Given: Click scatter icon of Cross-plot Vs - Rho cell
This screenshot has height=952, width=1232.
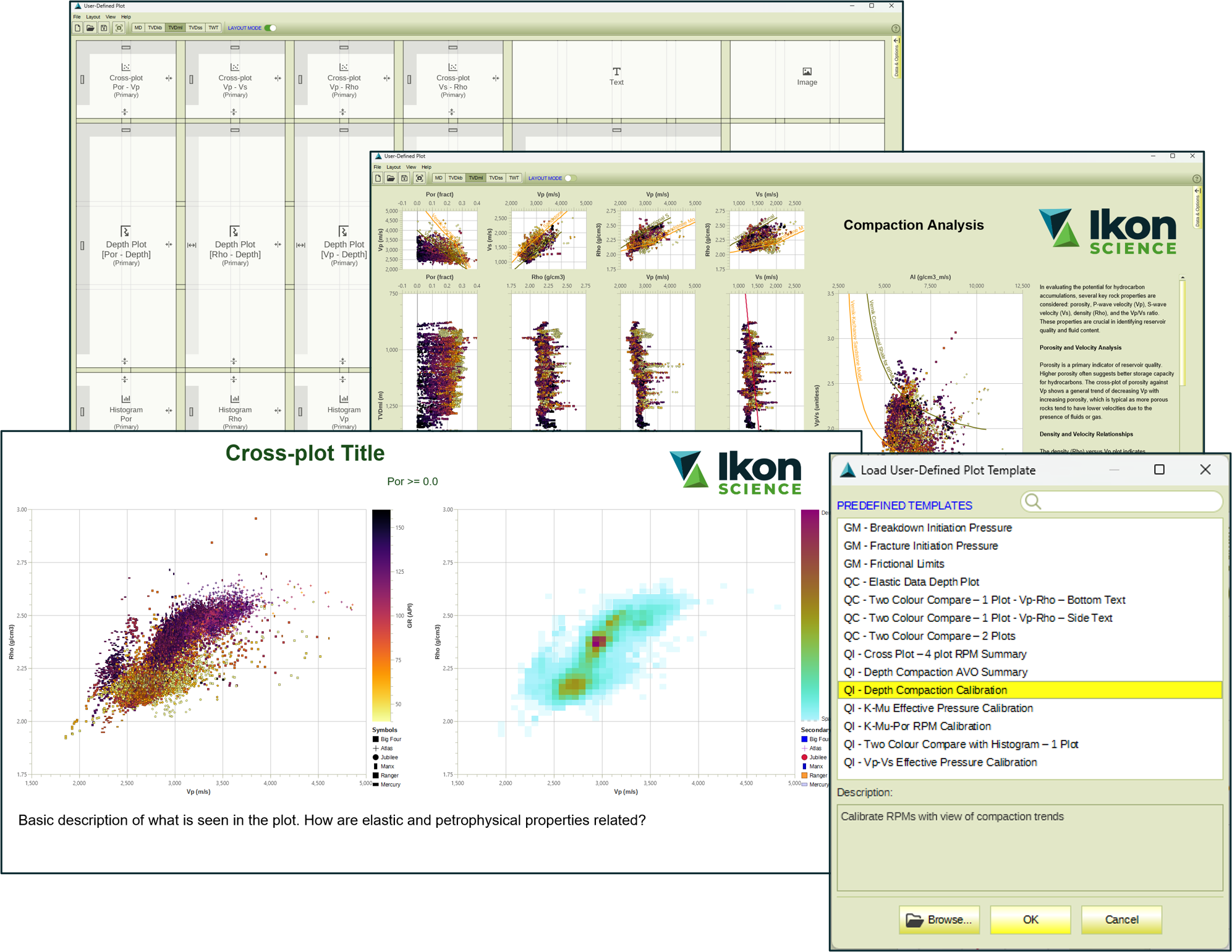Looking at the screenshot, I should click(x=452, y=67).
